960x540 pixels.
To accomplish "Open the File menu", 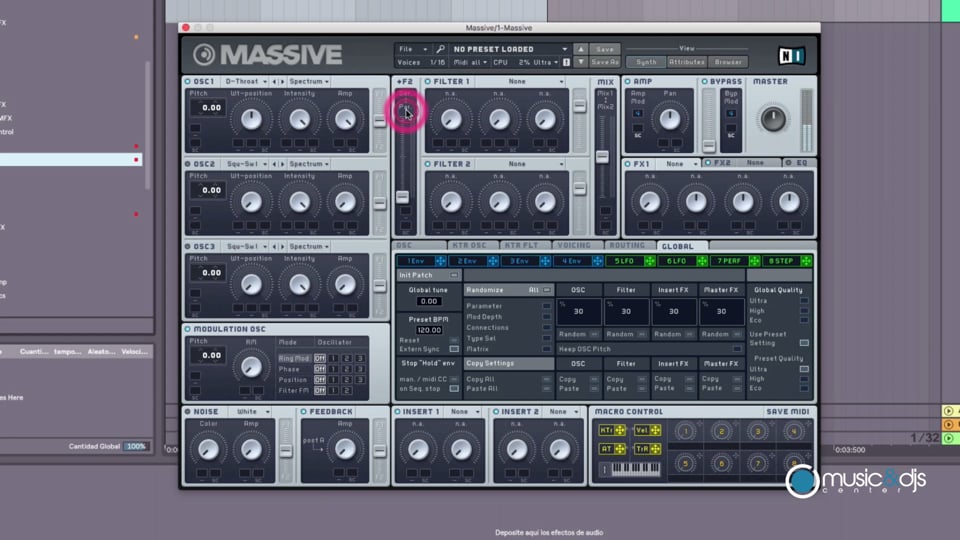I will 412,49.
